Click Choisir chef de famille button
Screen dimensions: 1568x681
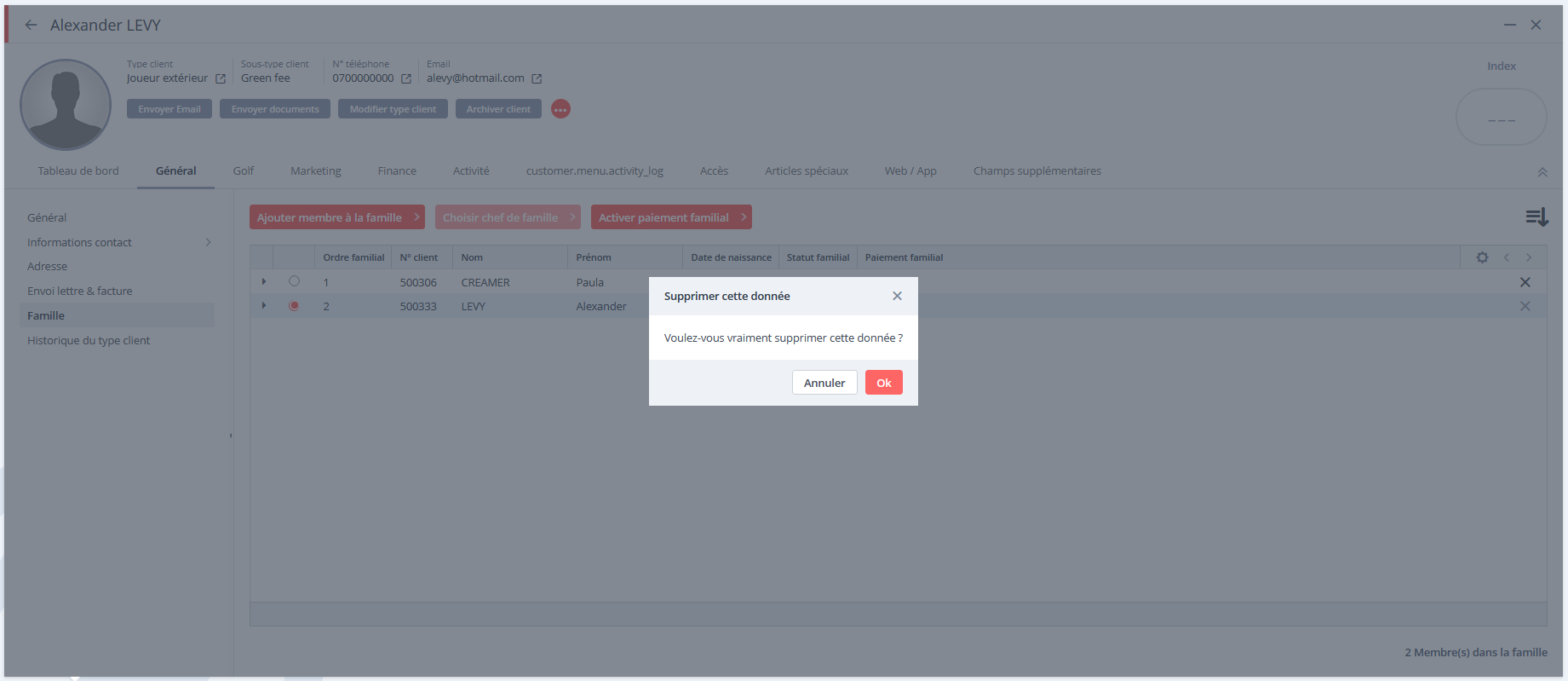coord(508,217)
